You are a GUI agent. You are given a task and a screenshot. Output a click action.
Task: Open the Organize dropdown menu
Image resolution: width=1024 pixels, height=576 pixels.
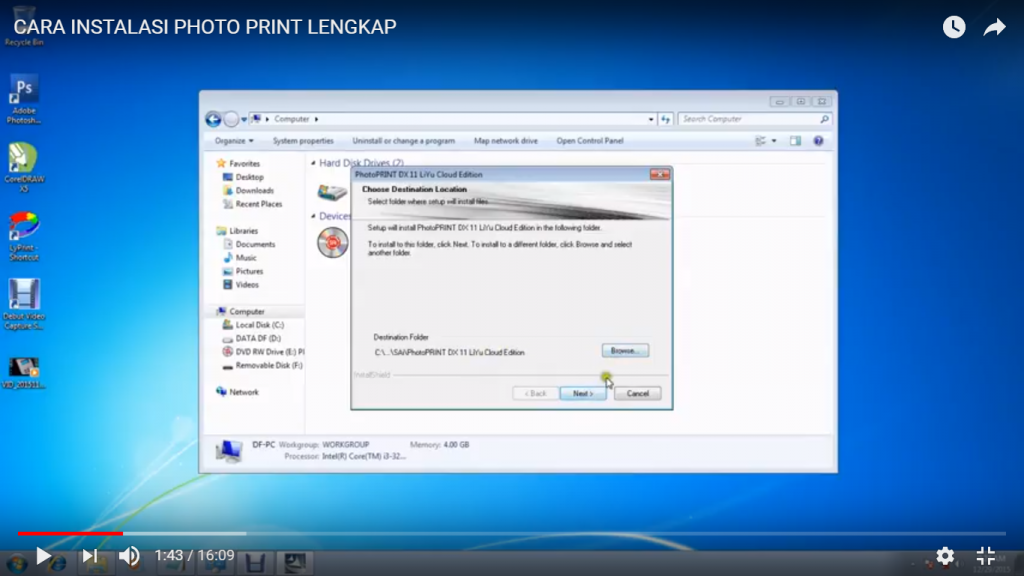[234, 141]
